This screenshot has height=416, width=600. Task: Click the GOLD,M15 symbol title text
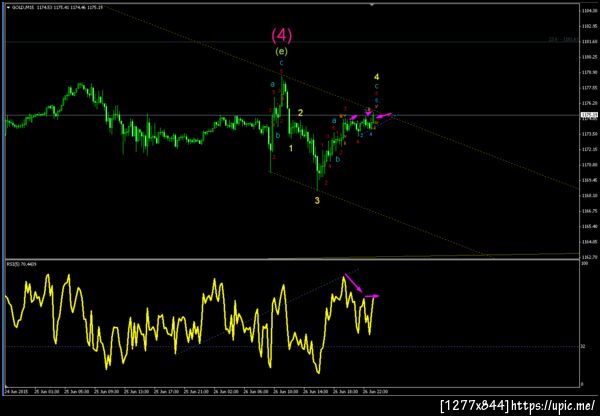click(24, 7)
